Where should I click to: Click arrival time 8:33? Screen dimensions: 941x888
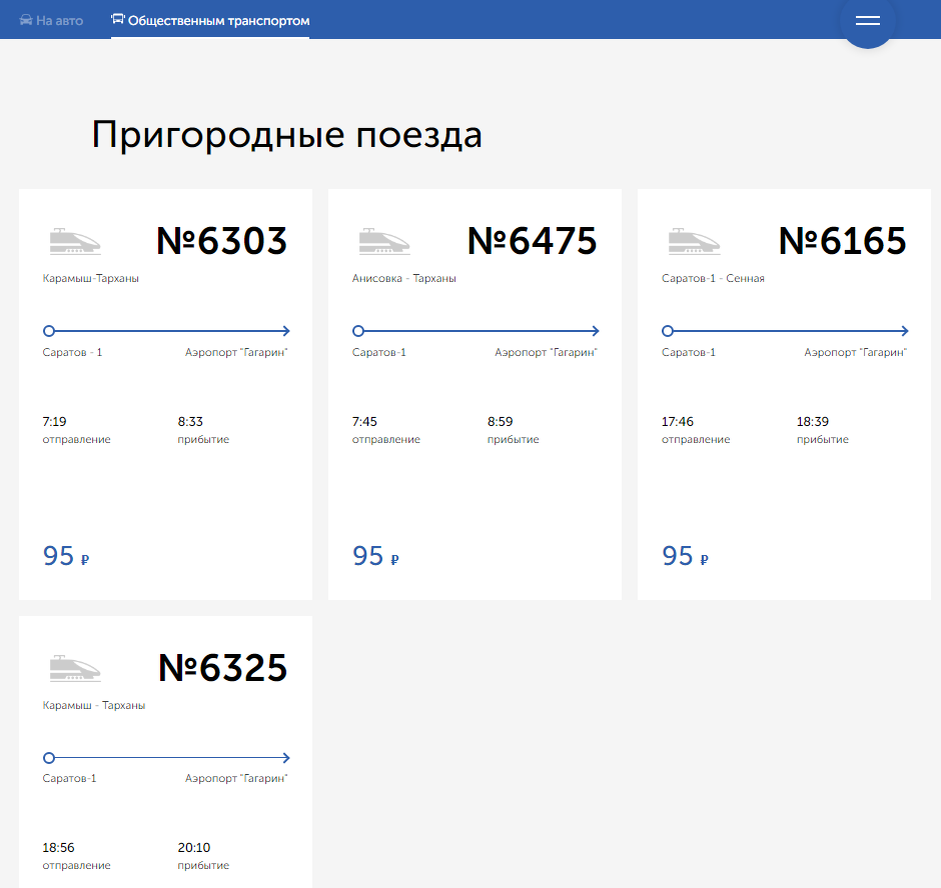190,421
